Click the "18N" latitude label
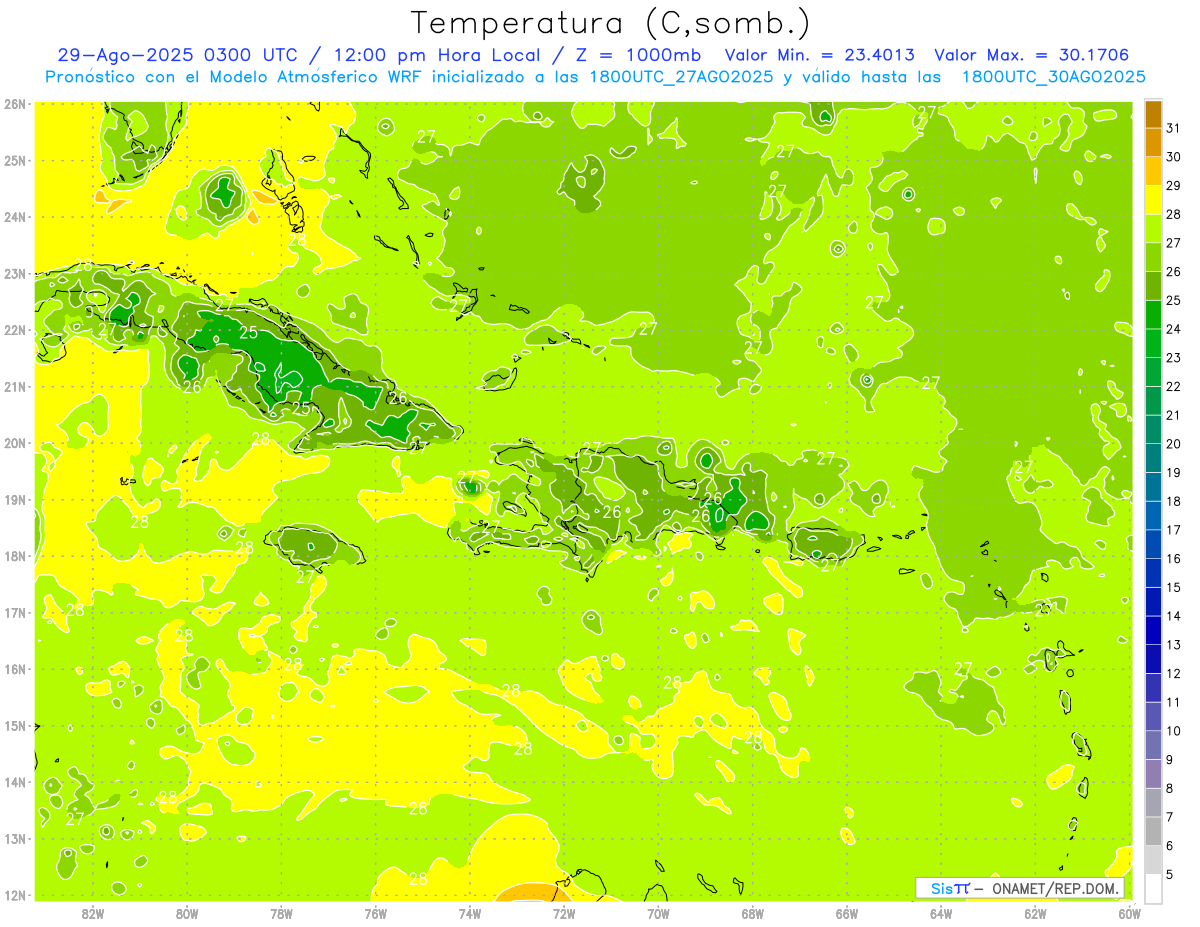 [x=14, y=556]
